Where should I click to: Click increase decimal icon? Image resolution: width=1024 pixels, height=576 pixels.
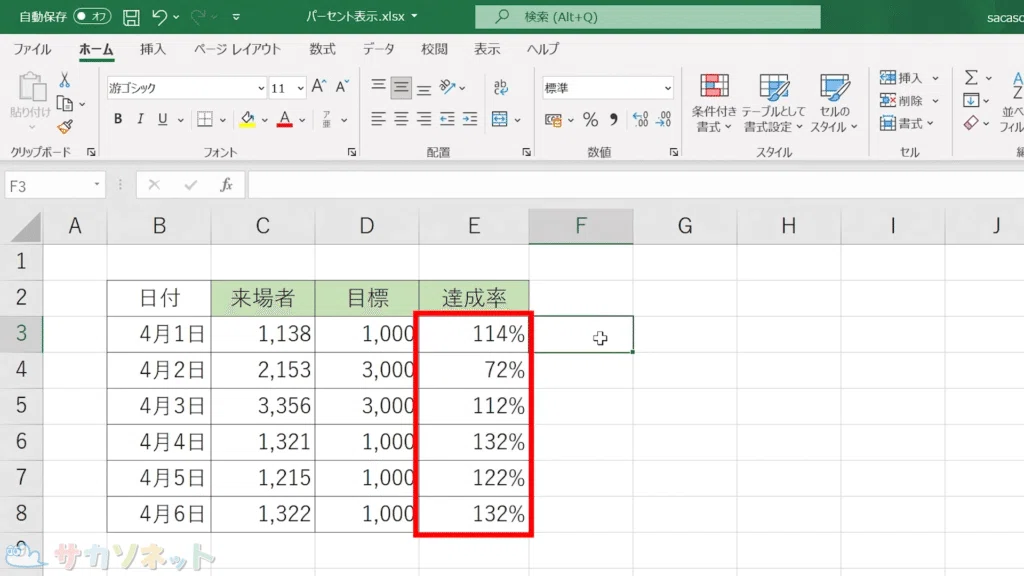[x=640, y=120]
